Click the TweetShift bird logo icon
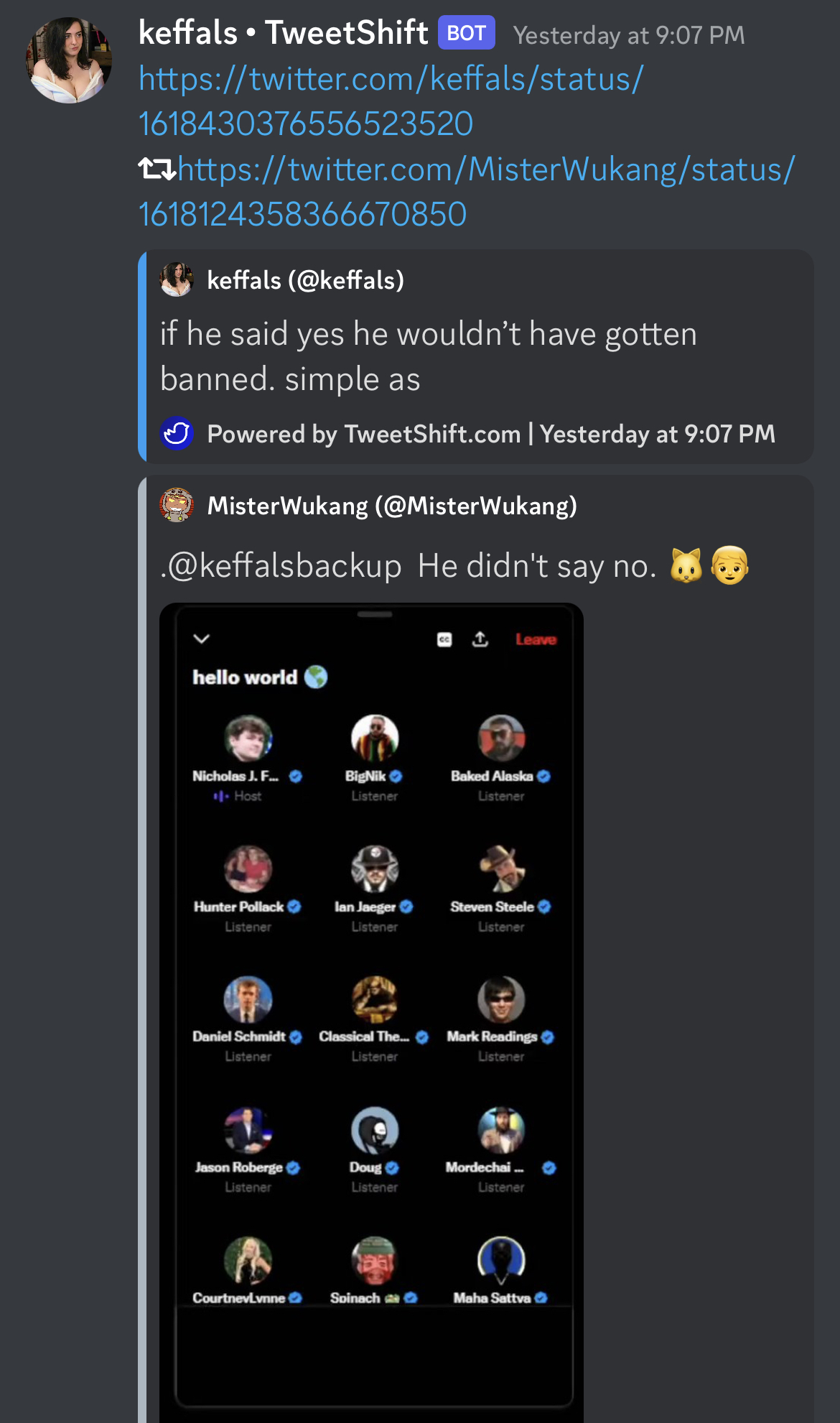The height and width of the screenshot is (1423, 840). pos(177,434)
